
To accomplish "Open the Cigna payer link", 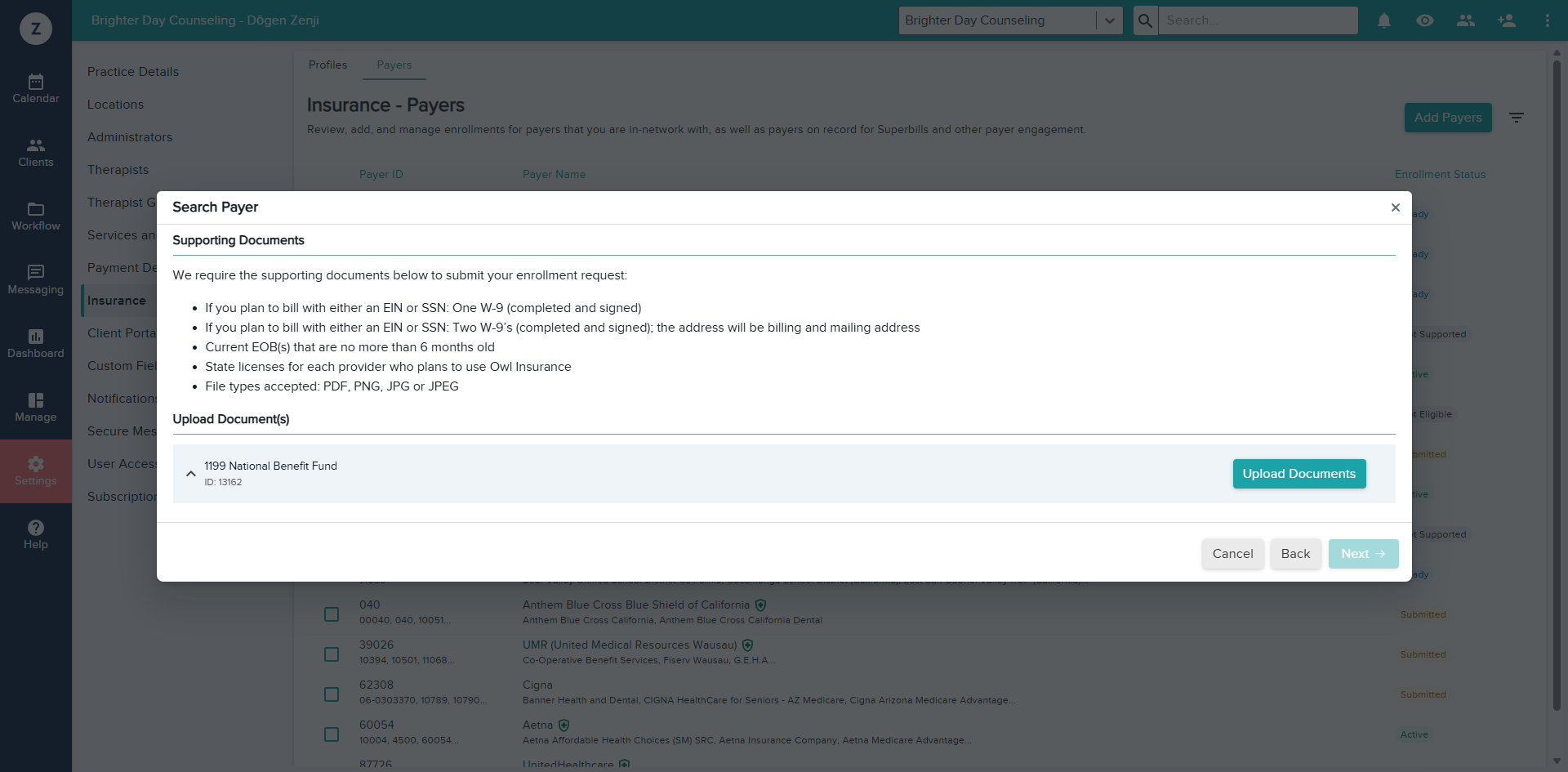I will 537,685.
